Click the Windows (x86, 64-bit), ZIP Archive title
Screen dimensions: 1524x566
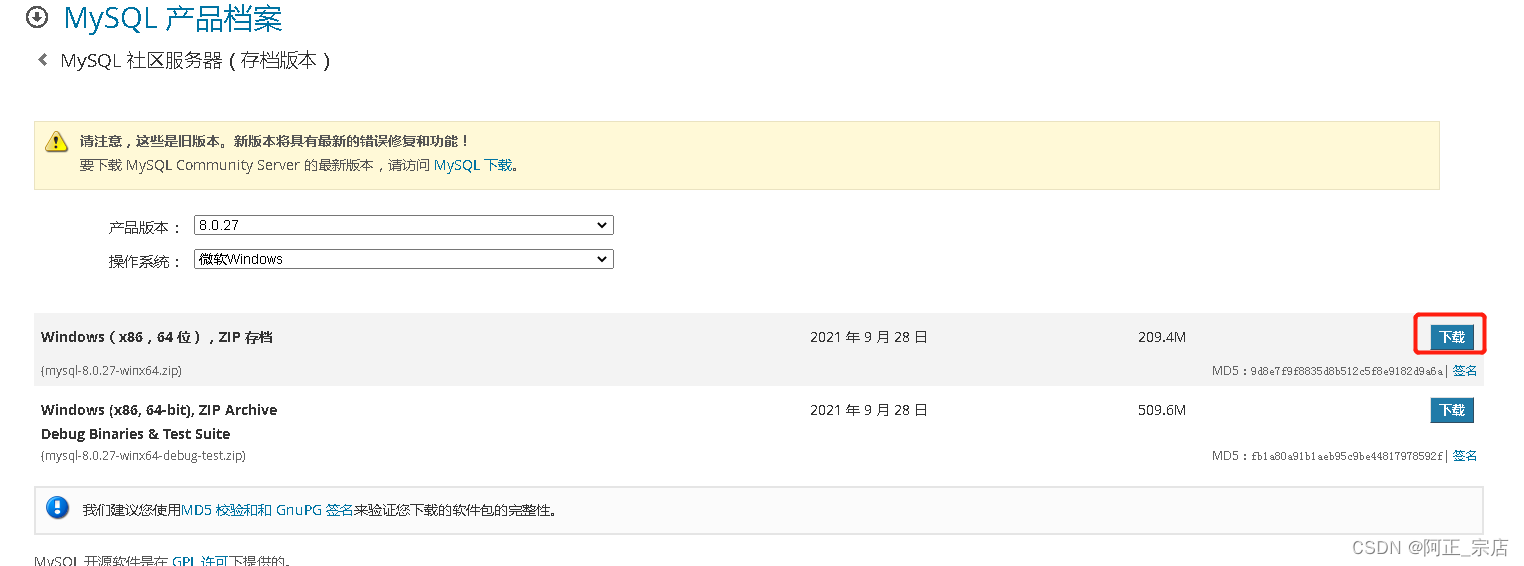159,410
